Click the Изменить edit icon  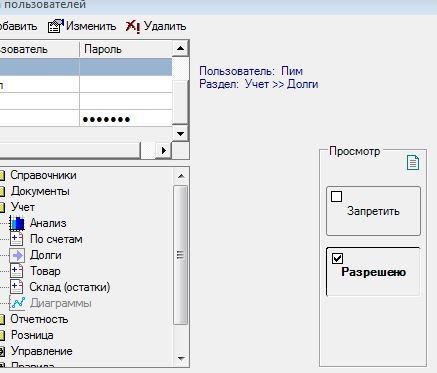55,26
